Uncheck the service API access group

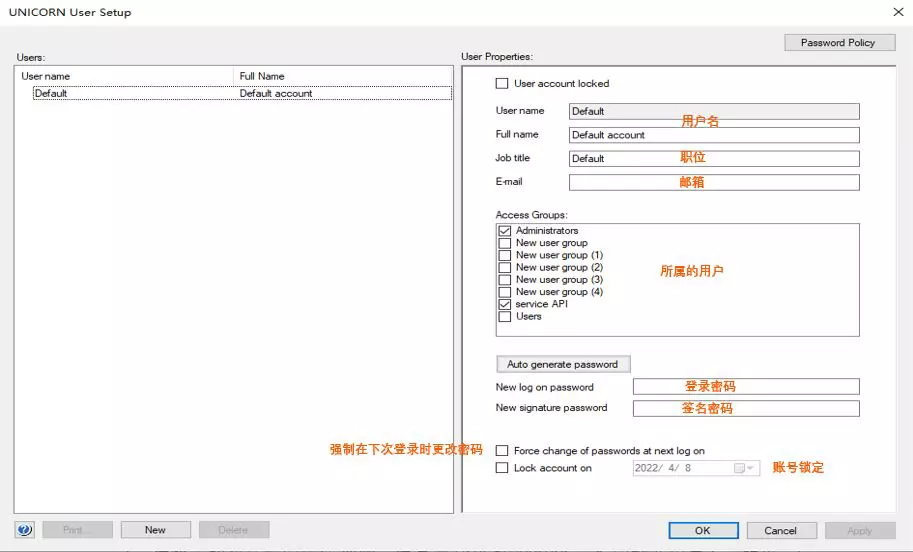(x=504, y=304)
